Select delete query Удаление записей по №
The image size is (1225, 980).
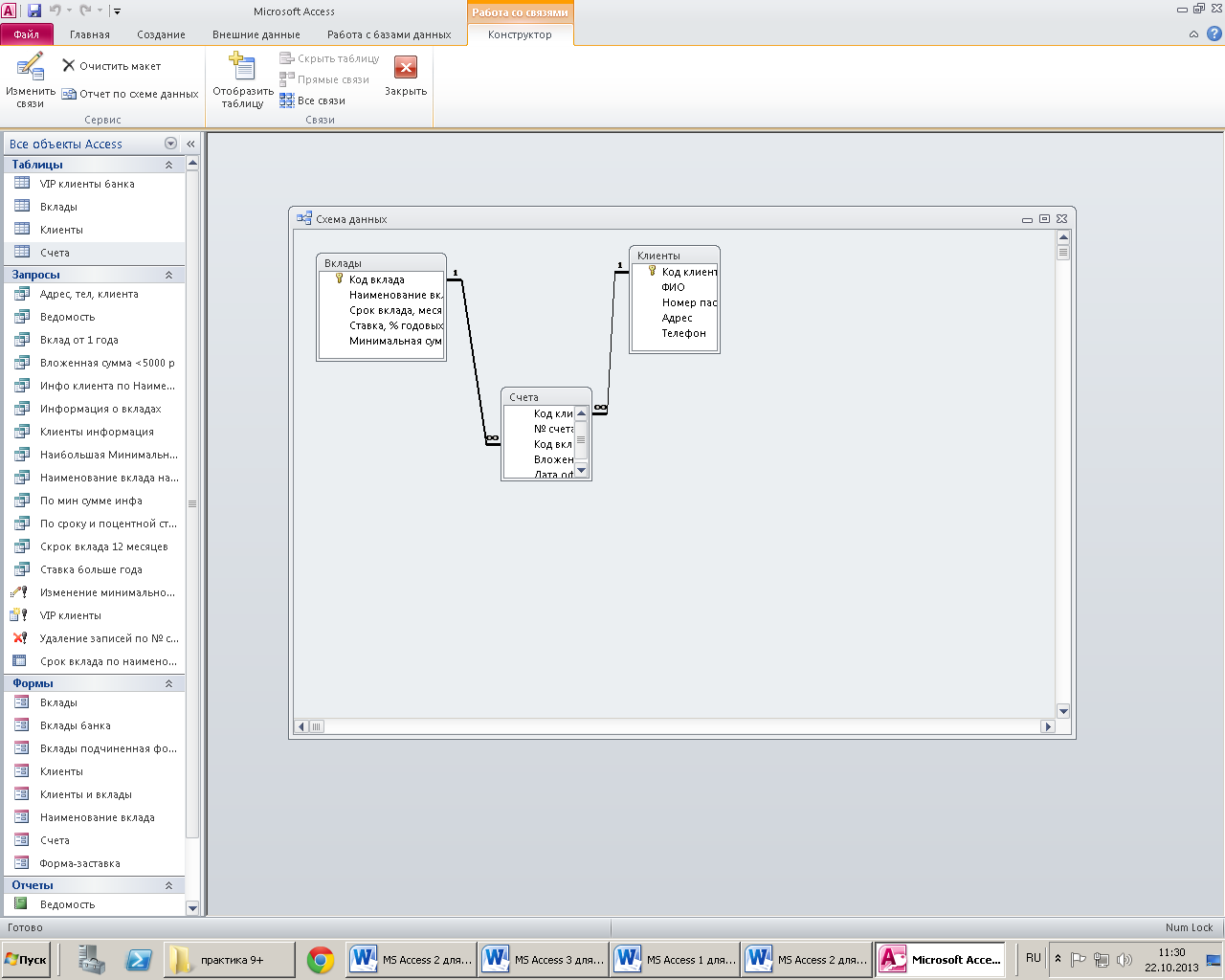coord(94,638)
